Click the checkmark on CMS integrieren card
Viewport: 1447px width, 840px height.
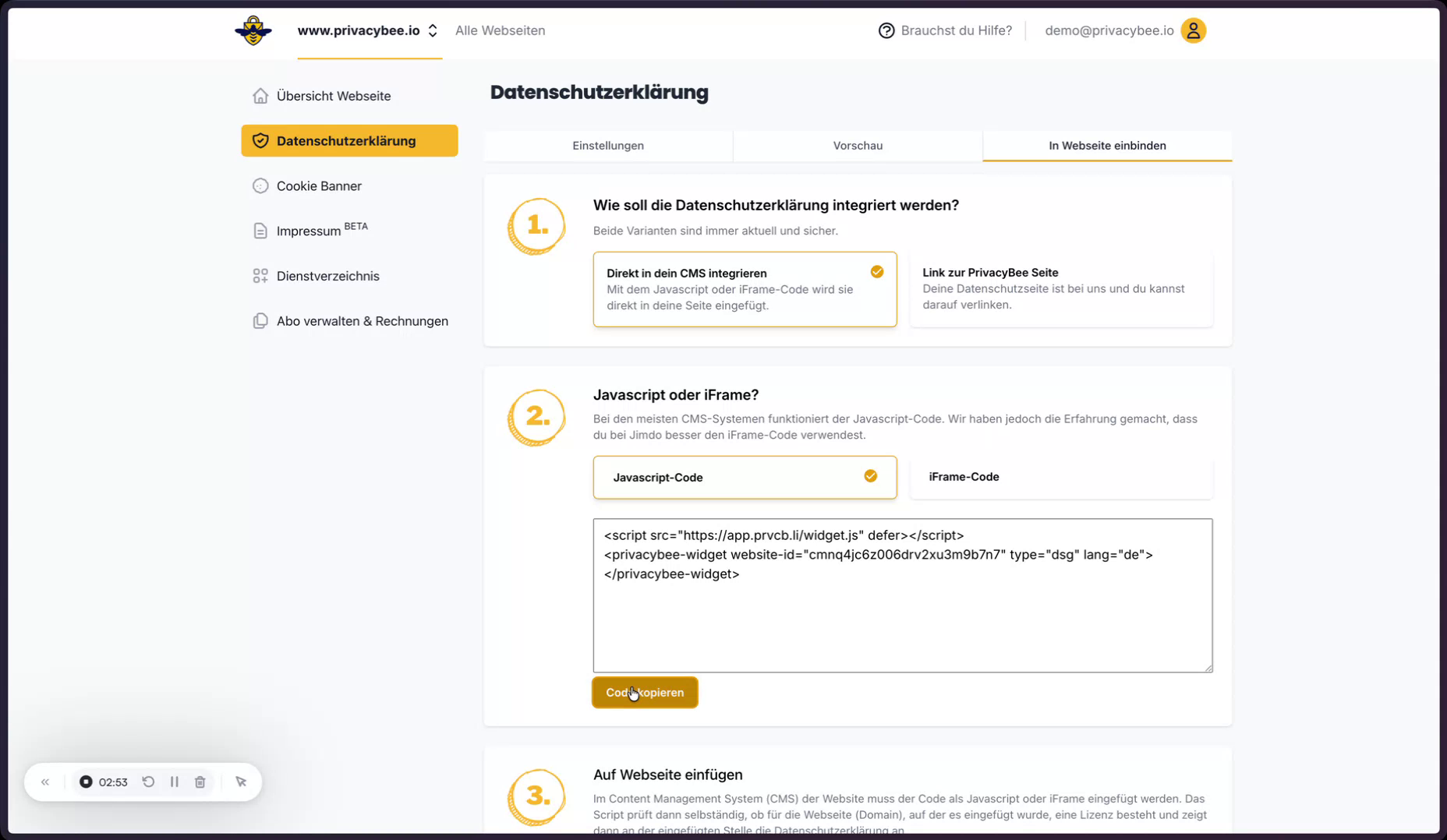coord(877,272)
